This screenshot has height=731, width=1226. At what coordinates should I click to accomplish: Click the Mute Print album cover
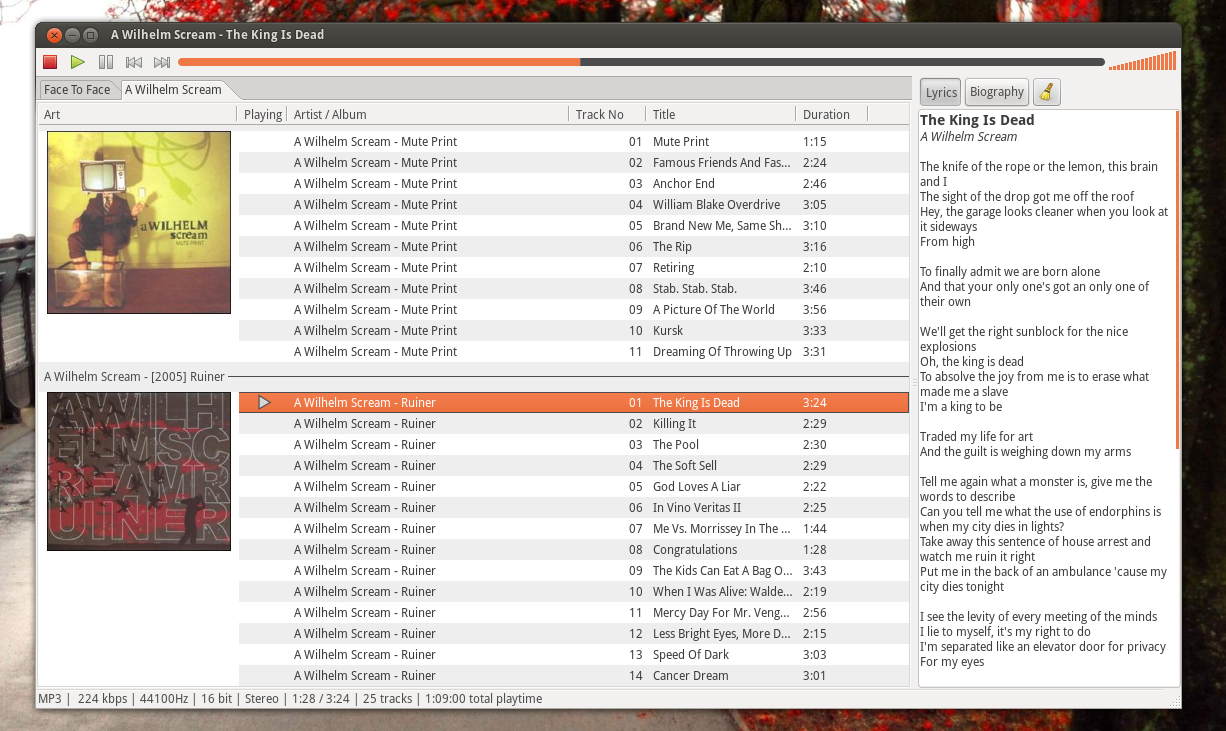pos(139,222)
